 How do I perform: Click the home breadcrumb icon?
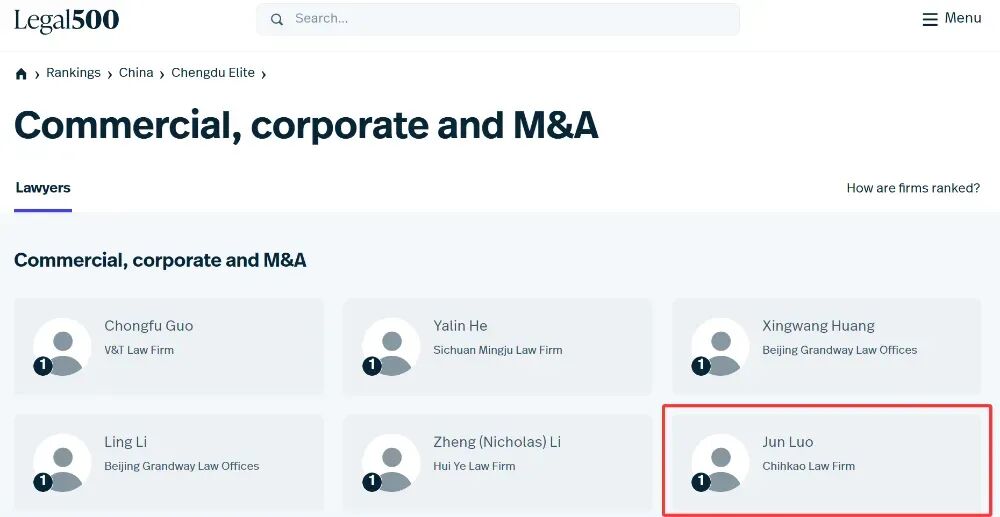click(x=21, y=74)
